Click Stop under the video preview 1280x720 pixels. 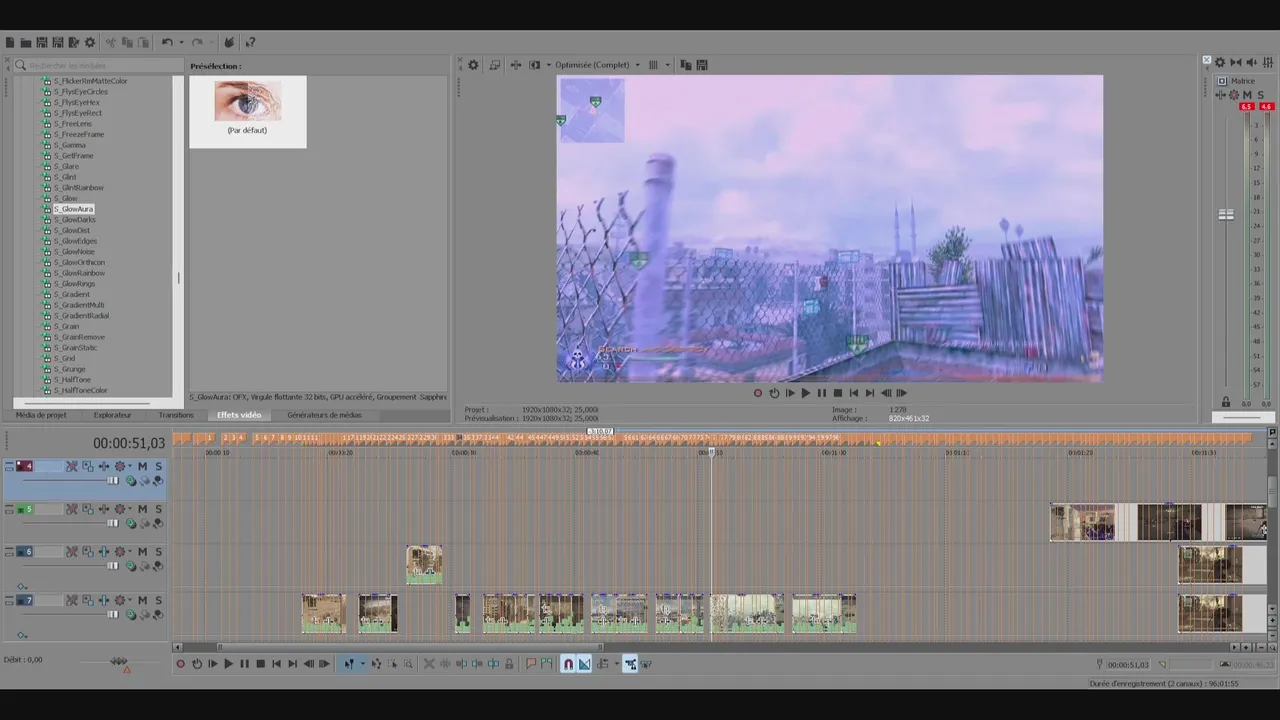[x=838, y=393]
